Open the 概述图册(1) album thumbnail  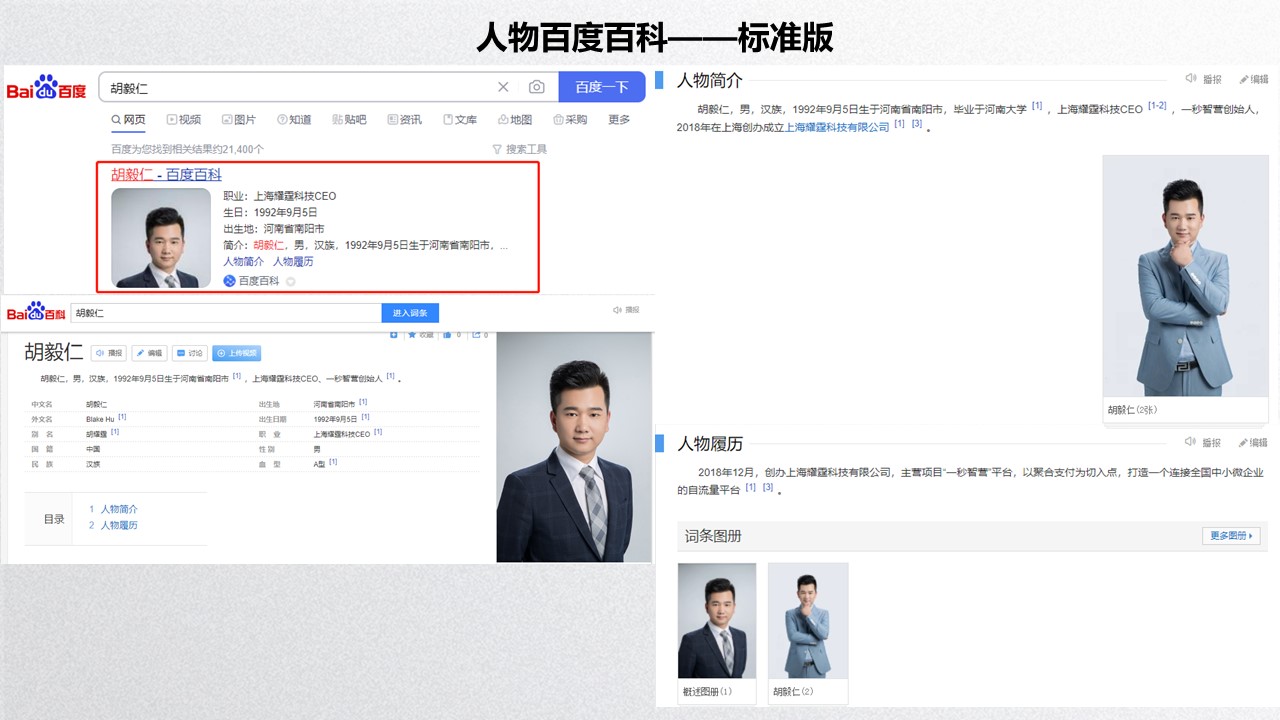pyautogui.click(x=717, y=622)
